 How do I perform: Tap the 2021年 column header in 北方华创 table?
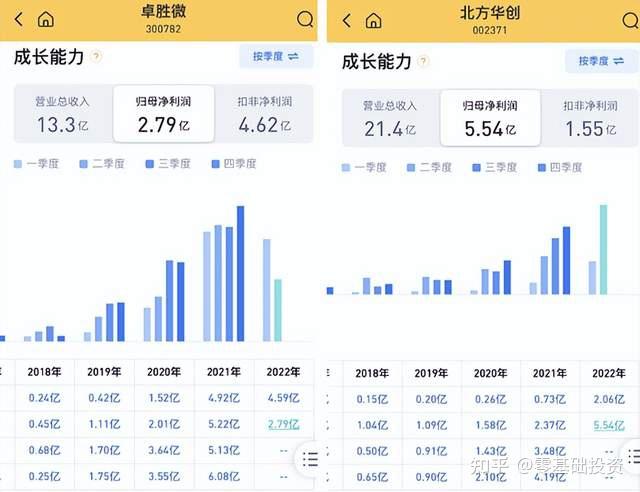pos(549,373)
